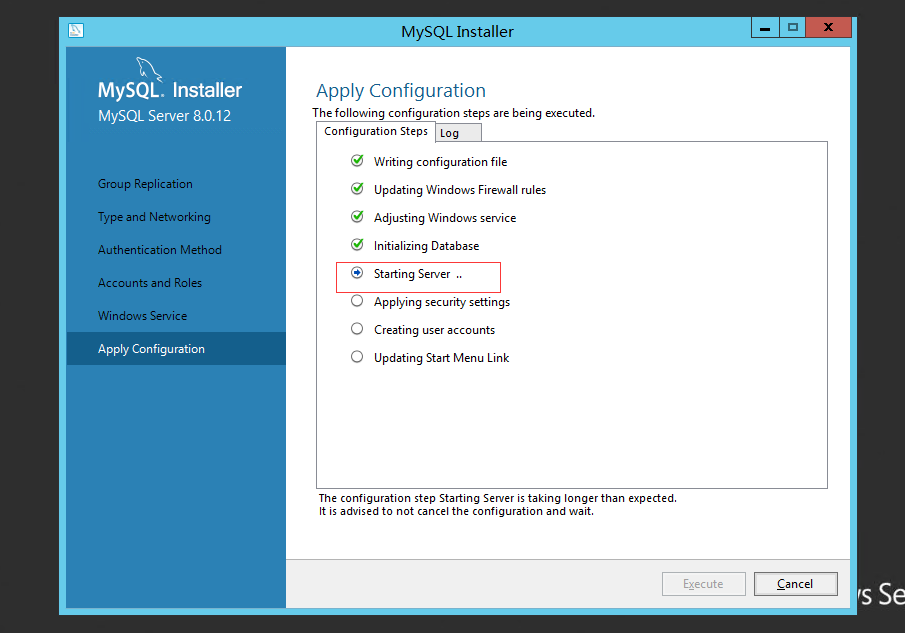Click the 'MySQL Server 8.0.12' sidebar label

pyautogui.click(x=164, y=116)
